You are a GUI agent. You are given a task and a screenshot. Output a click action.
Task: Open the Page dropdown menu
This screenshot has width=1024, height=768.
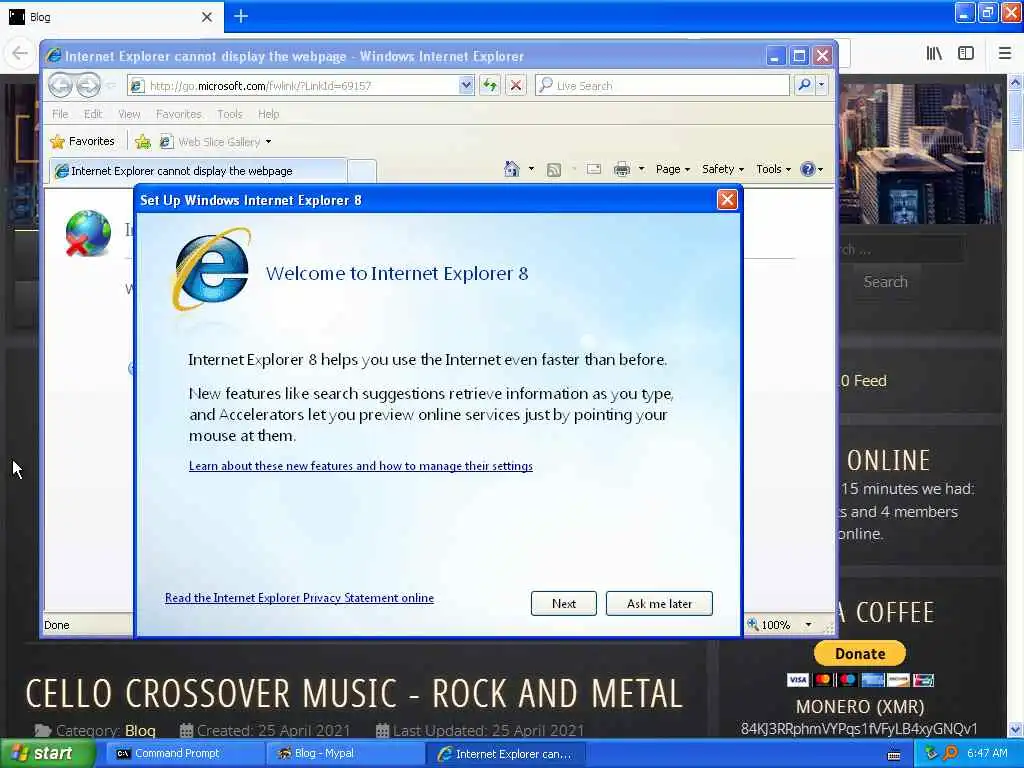673,169
